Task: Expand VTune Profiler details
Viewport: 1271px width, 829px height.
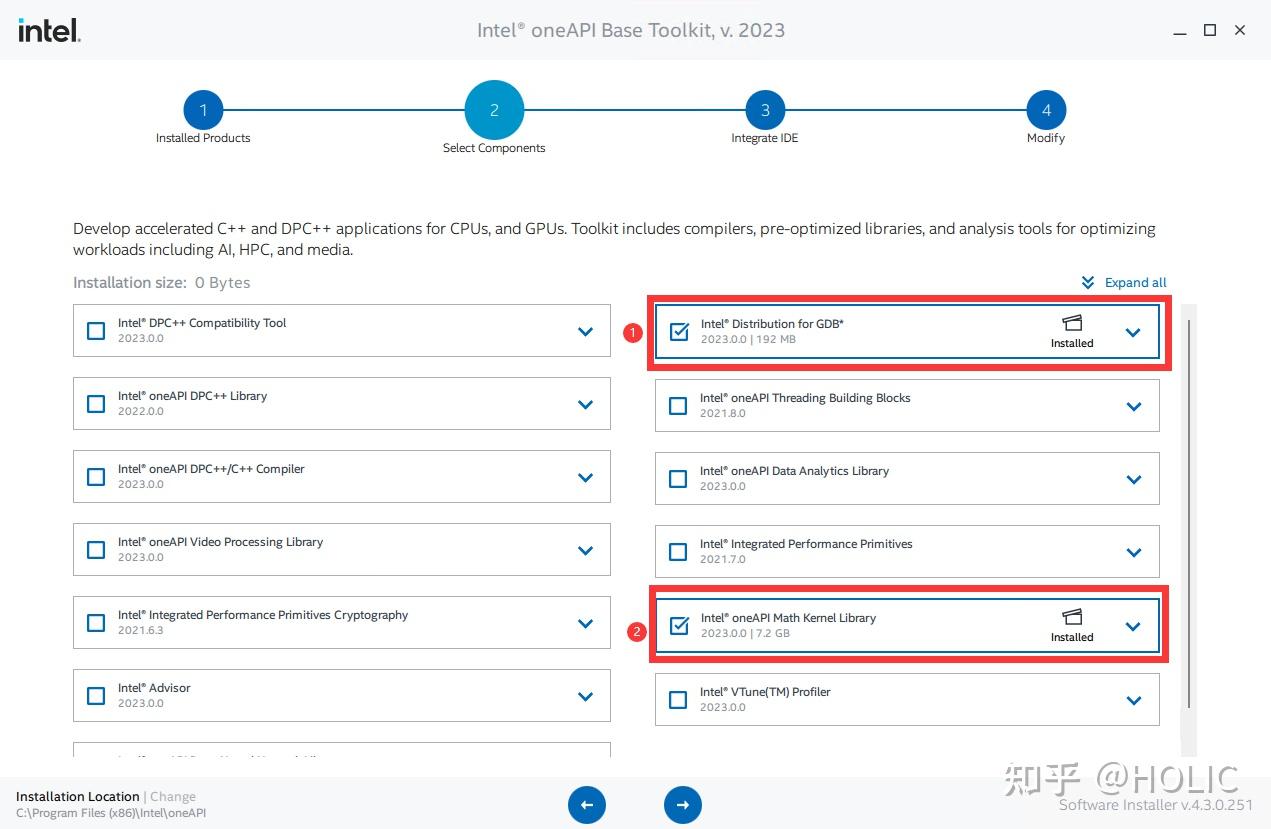Action: point(1134,701)
